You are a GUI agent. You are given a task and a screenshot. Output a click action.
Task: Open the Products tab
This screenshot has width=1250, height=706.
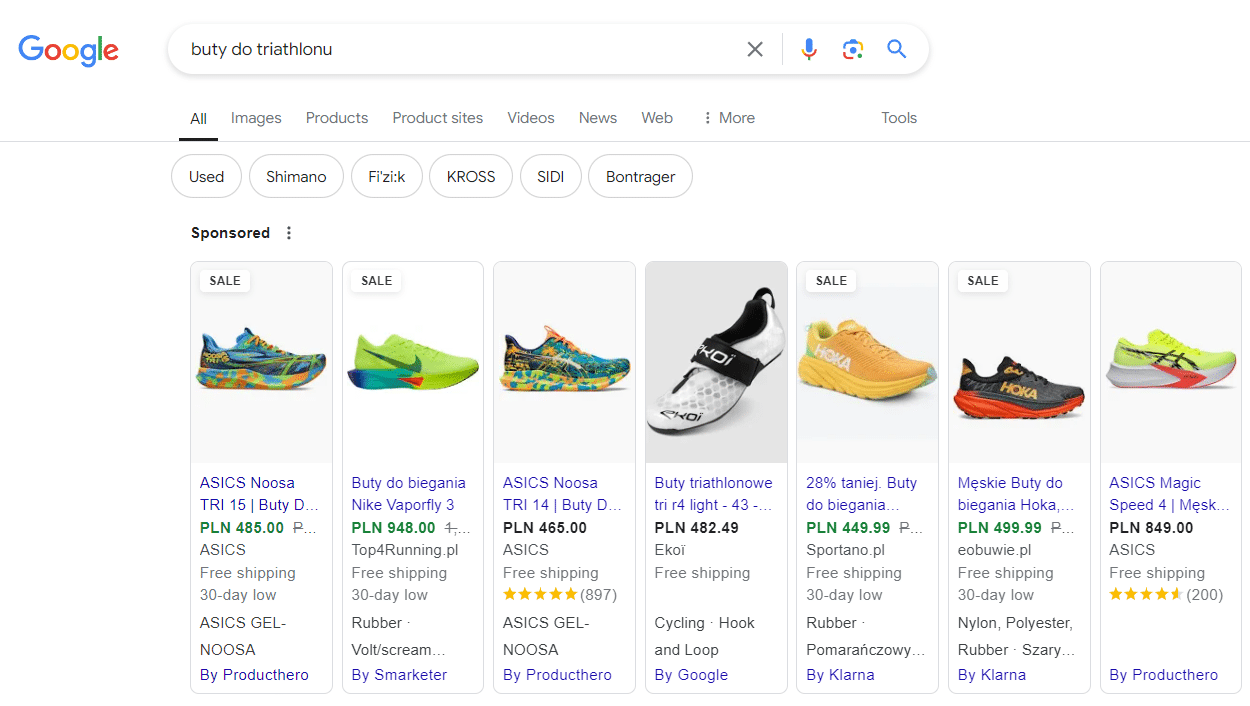tap(337, 118)
